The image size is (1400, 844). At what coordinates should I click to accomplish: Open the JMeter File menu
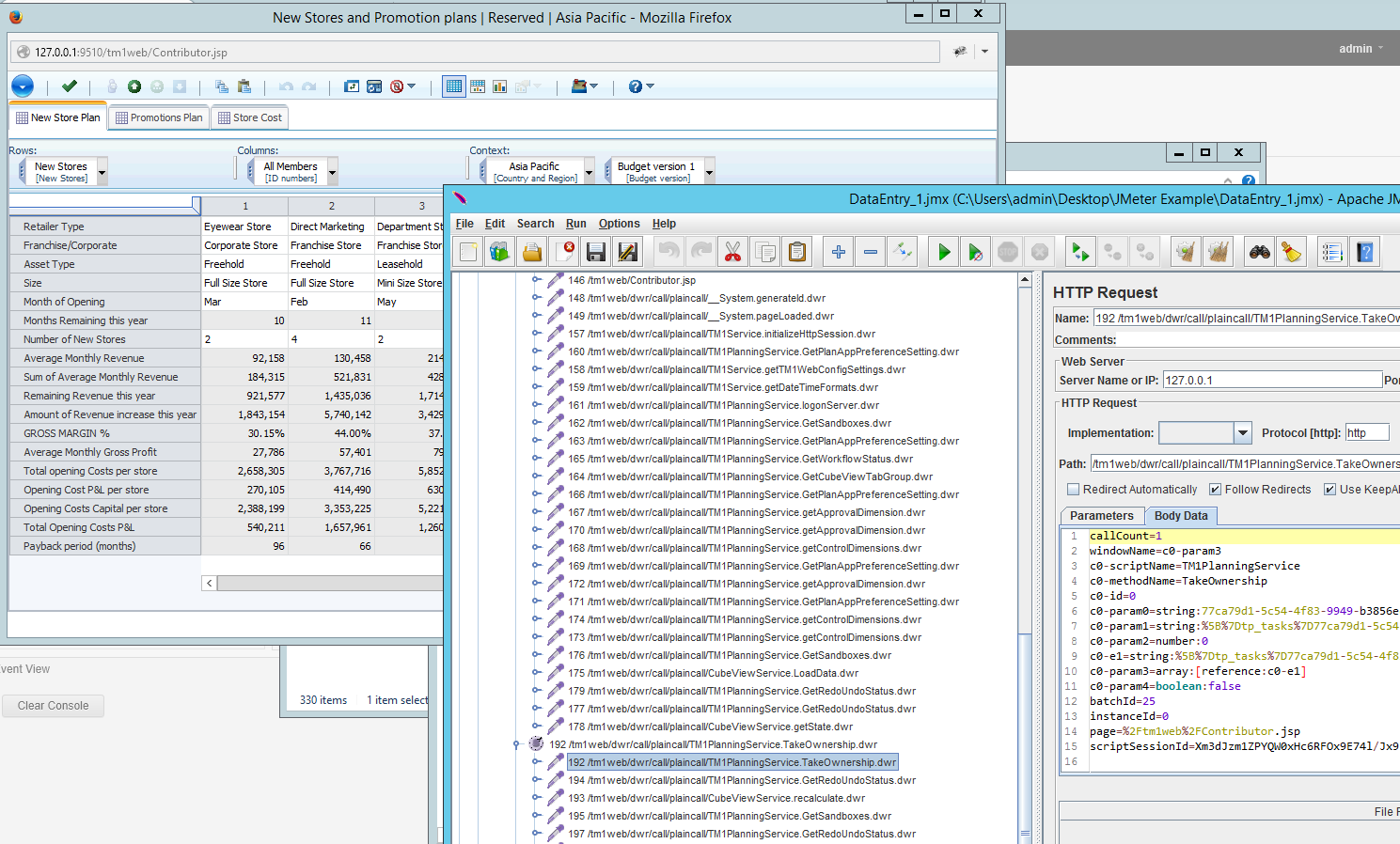(x=464, y=224)
